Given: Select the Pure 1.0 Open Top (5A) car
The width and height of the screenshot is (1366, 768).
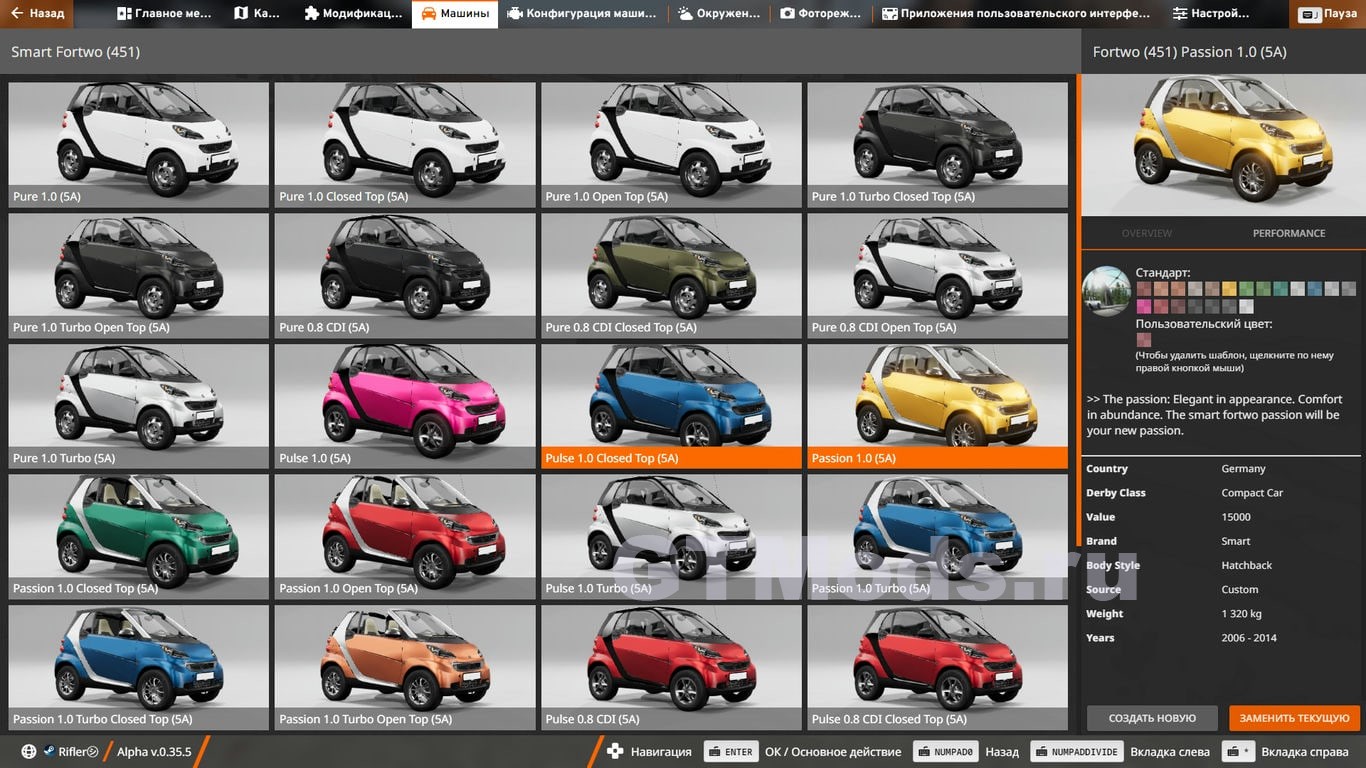Looking at the screenshot, I should click(x=671, y=144).
